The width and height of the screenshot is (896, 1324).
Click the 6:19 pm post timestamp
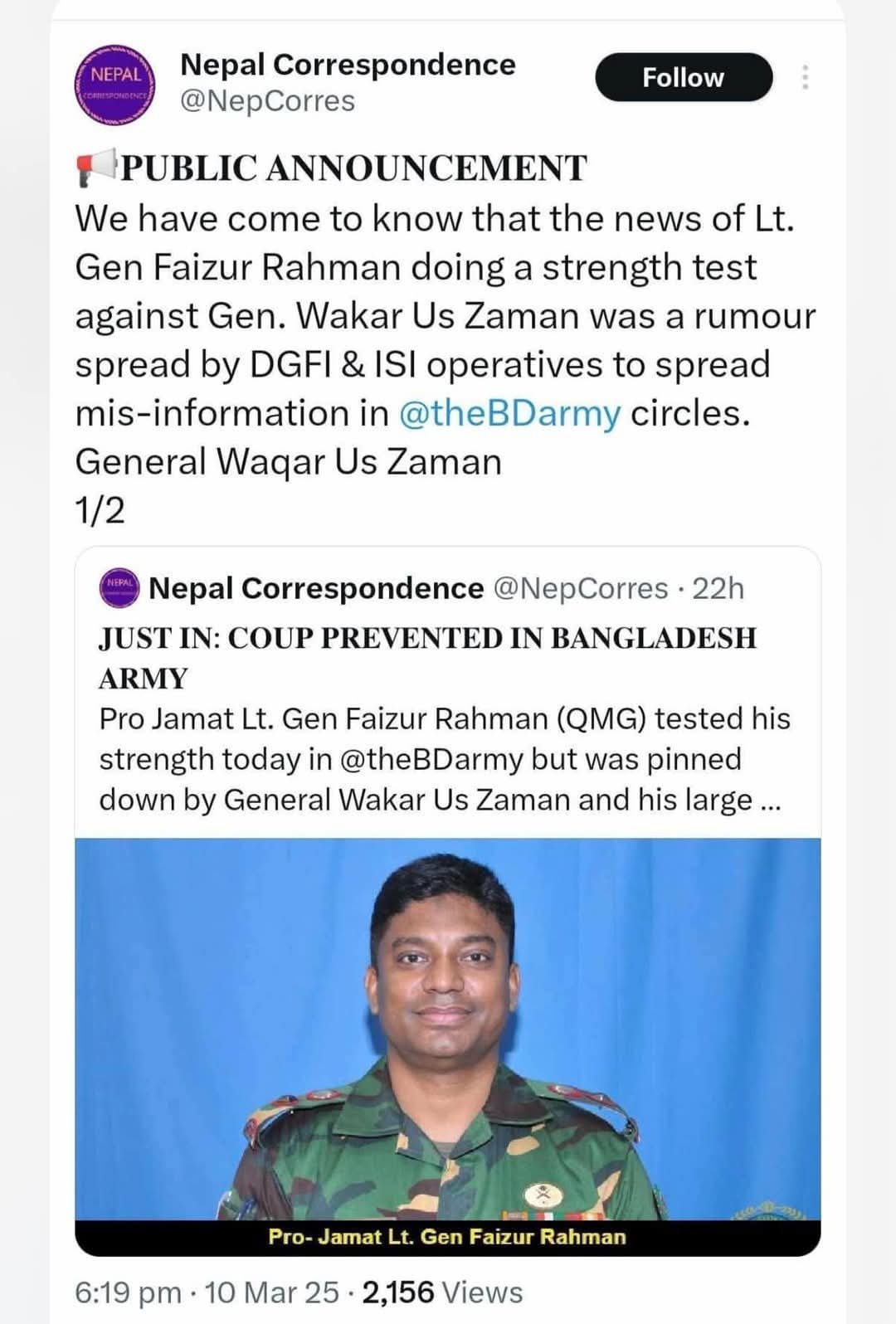point(128,1292)
